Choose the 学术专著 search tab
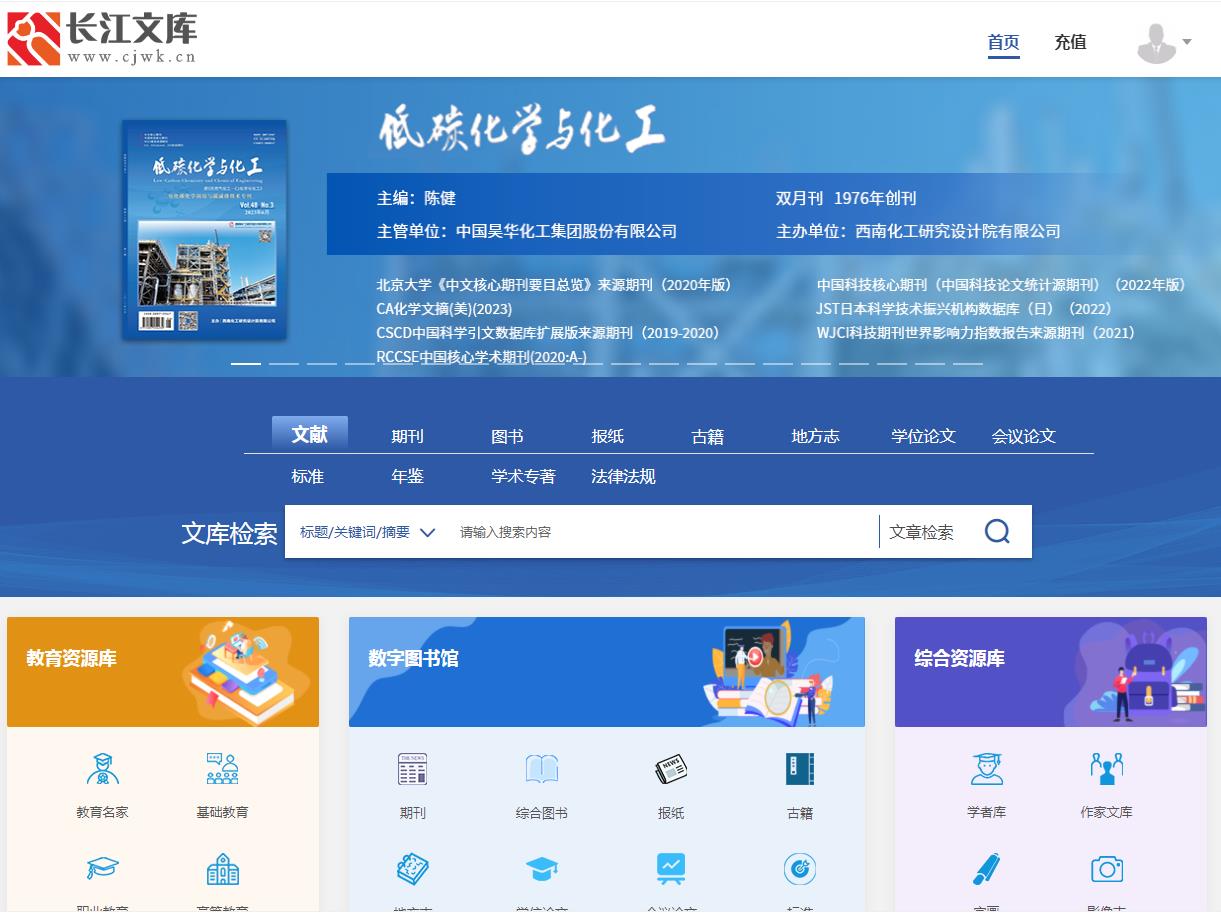 [x=524, y=476]
